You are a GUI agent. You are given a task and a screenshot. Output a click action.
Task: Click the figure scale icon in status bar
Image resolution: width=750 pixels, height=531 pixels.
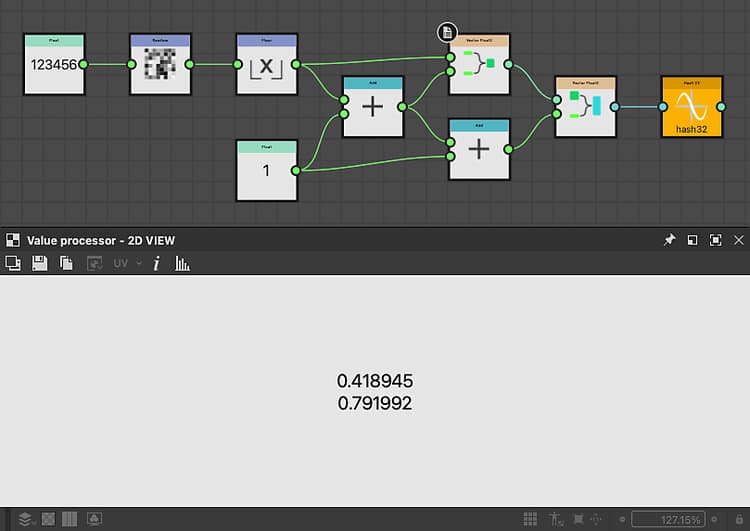coord(556,519)
